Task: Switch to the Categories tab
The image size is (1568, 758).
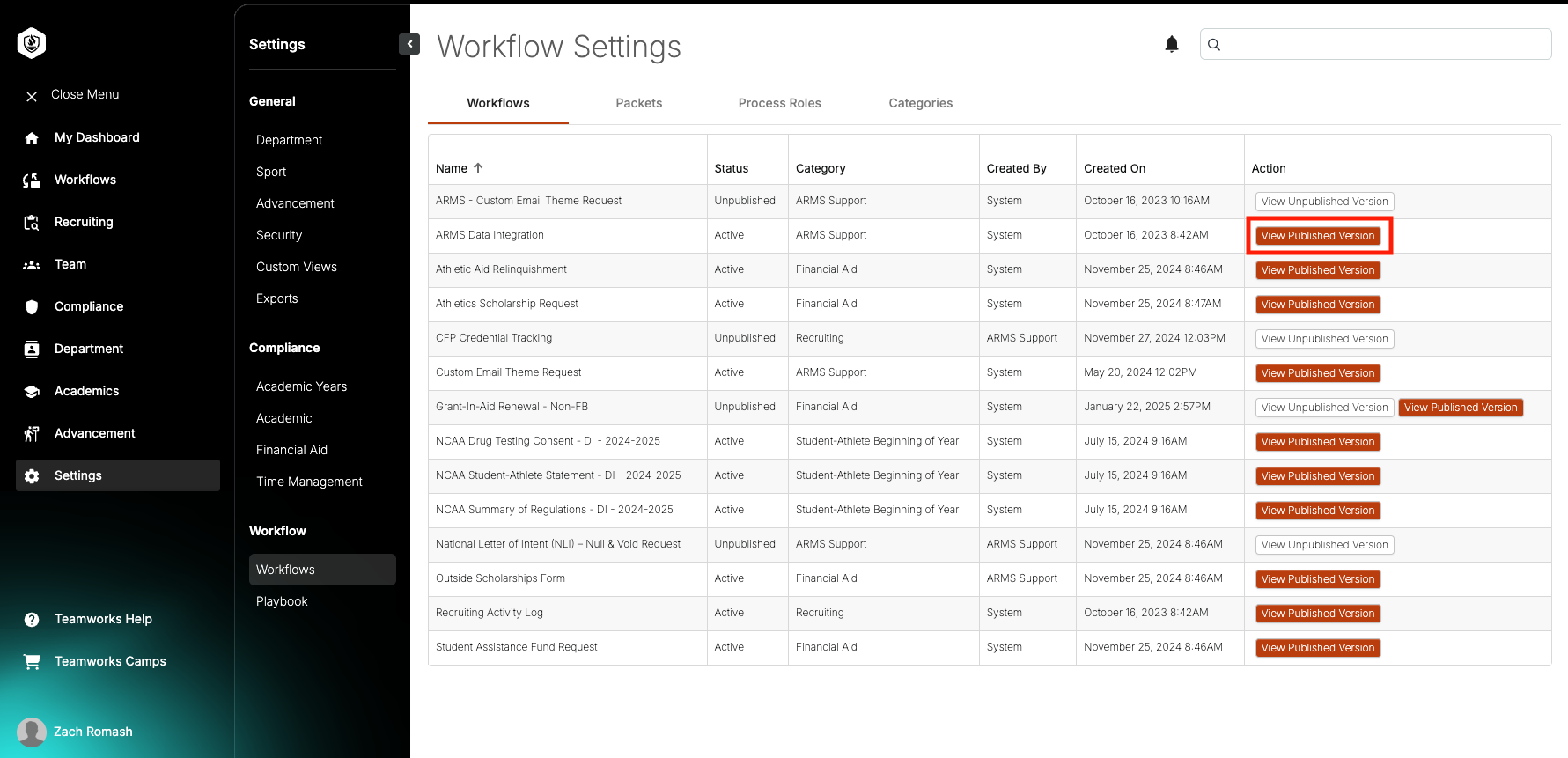Action: coord(921,103)
